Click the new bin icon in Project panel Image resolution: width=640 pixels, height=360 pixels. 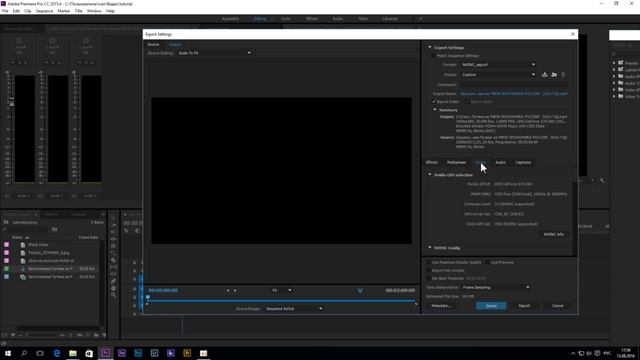tap(96, 335)
